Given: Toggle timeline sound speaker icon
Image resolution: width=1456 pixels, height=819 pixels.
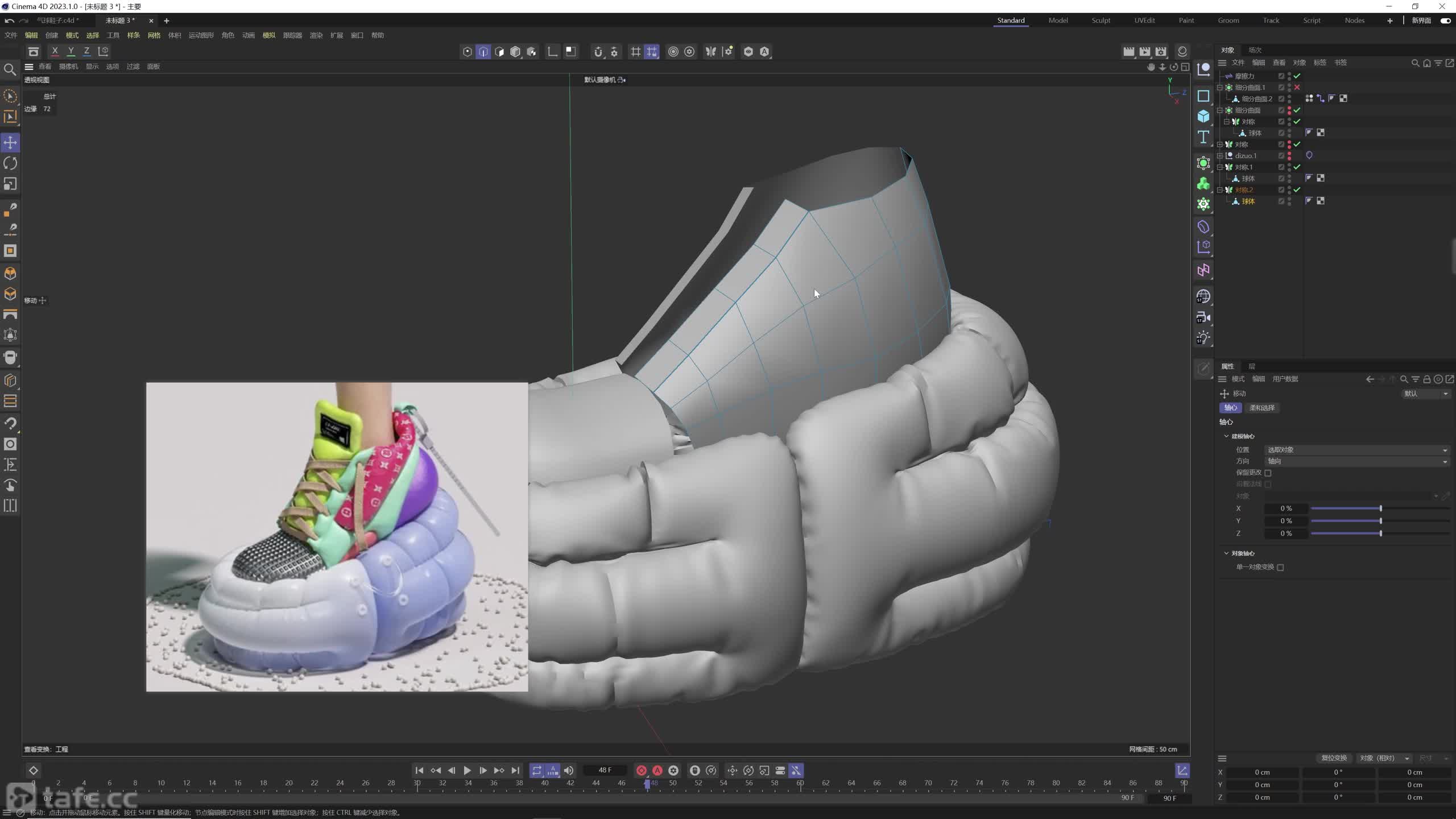Looking at the screenshot, I should [x=569, y=771].
